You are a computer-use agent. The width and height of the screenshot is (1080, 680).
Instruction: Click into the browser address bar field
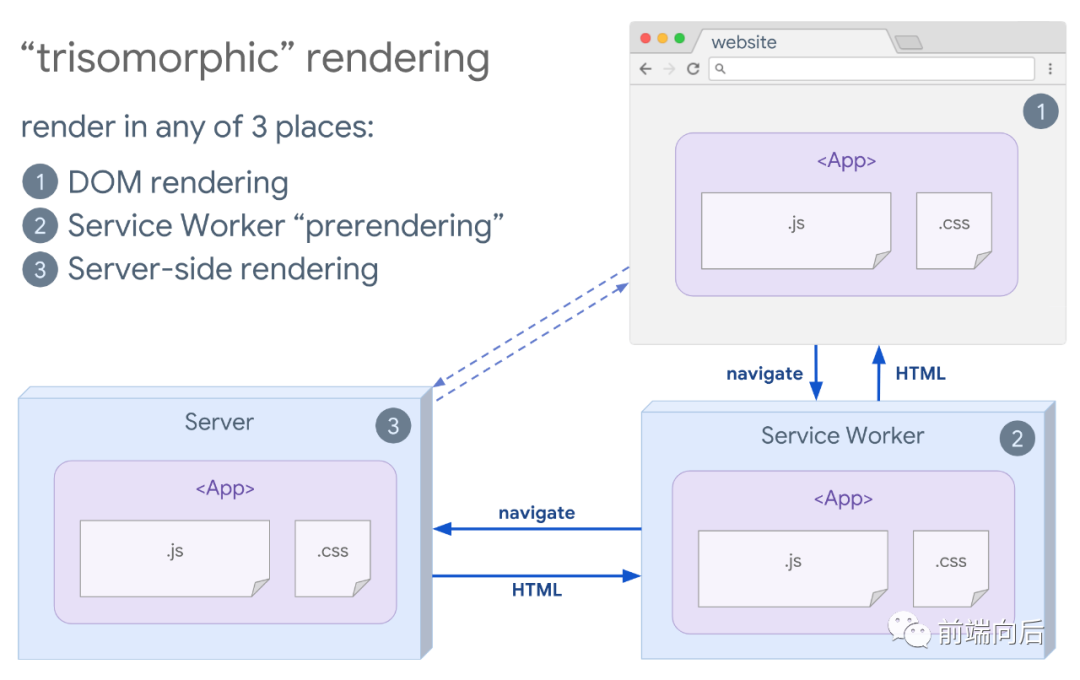[x=871, y=69]
